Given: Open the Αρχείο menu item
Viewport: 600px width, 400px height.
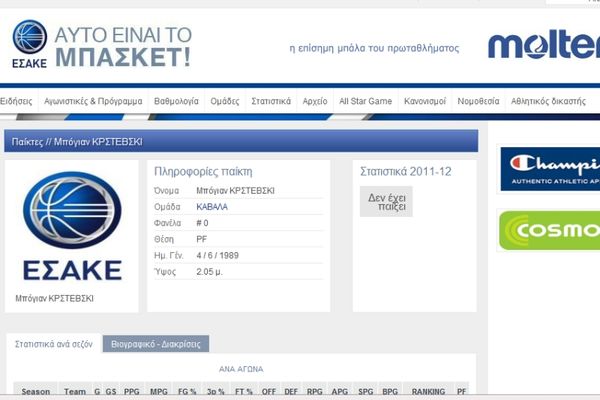Looking at the screenshot, I should click(x=315, y=101).
